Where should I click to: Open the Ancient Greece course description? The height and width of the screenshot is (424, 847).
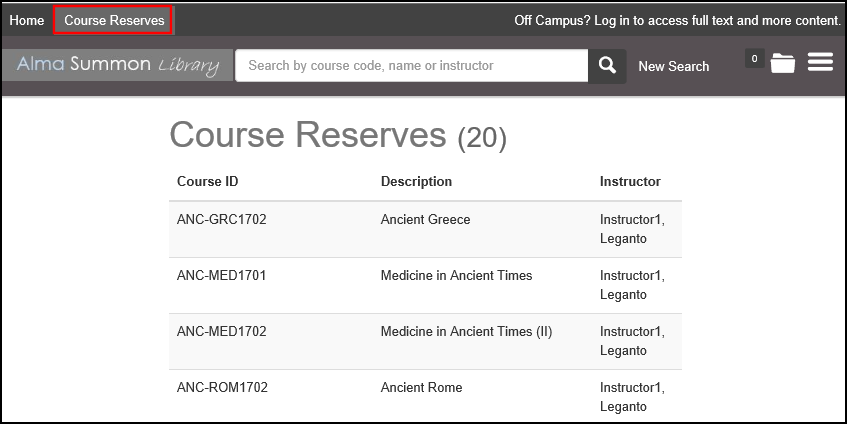425,219
